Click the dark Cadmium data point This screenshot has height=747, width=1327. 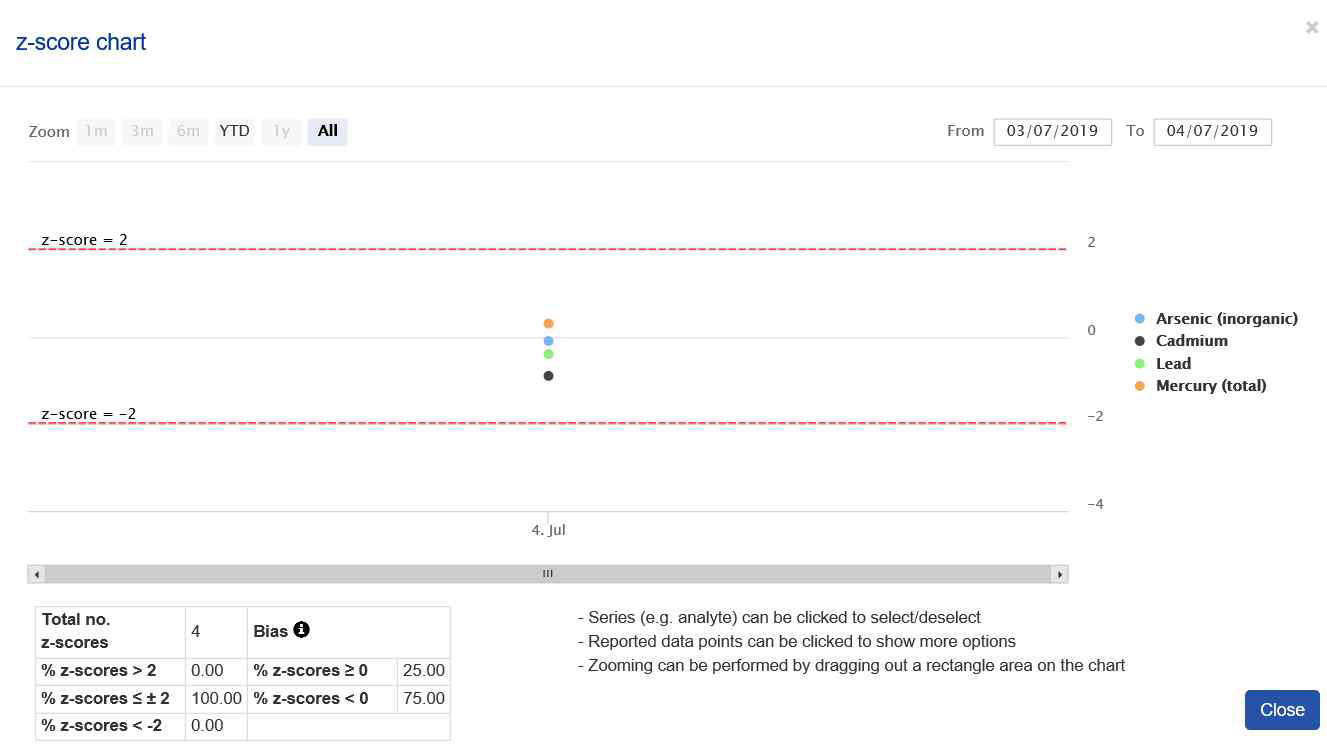pos(548,376)
